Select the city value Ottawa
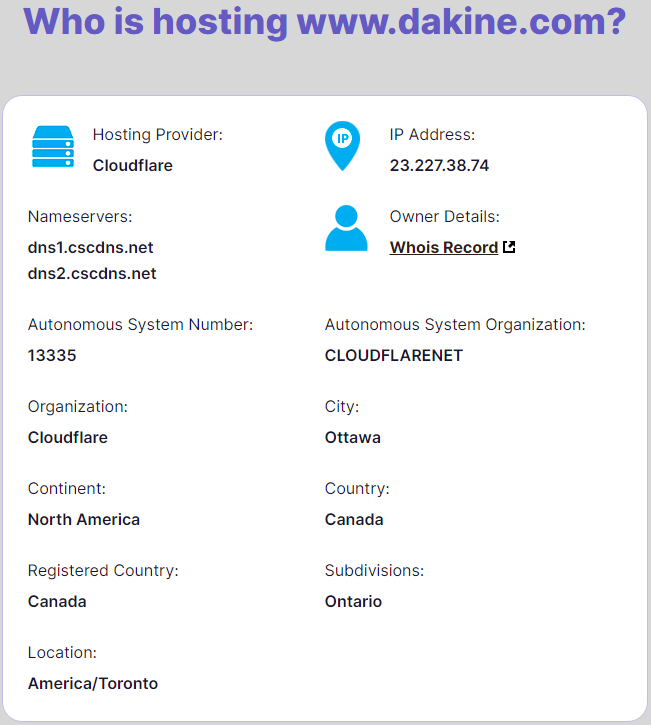Screen dimensions: 651x725 pyautogui.click(x=353, y=437)
